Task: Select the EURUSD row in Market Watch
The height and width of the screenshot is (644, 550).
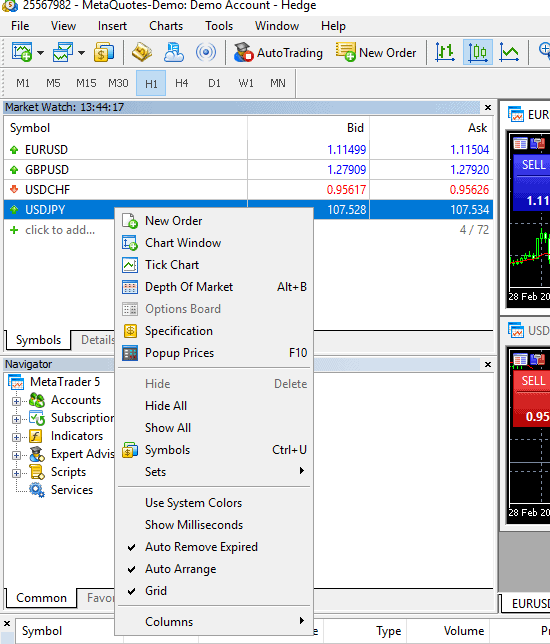Action: 249,150
